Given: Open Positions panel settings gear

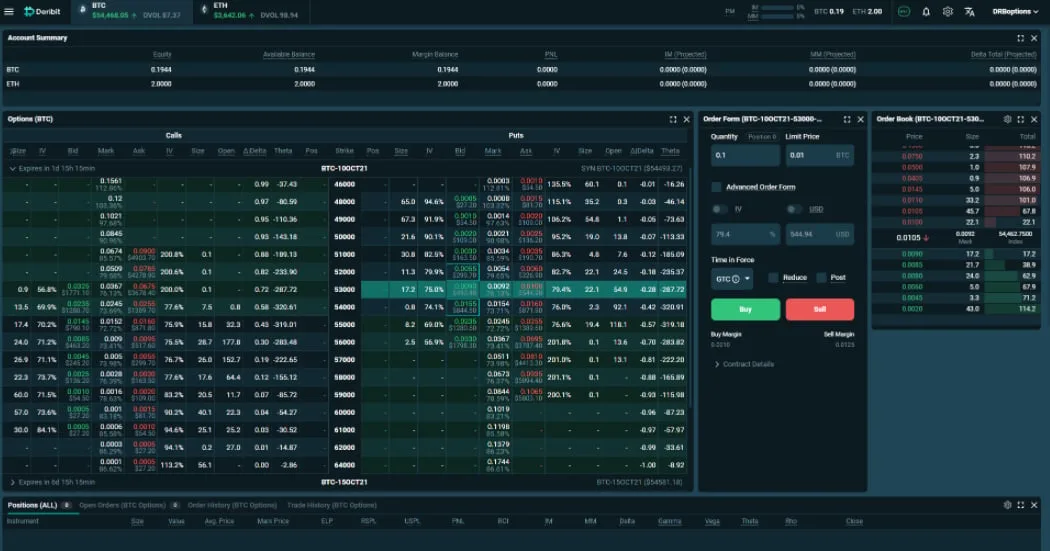Looking at the screenshot, I should click(1007, 505).
